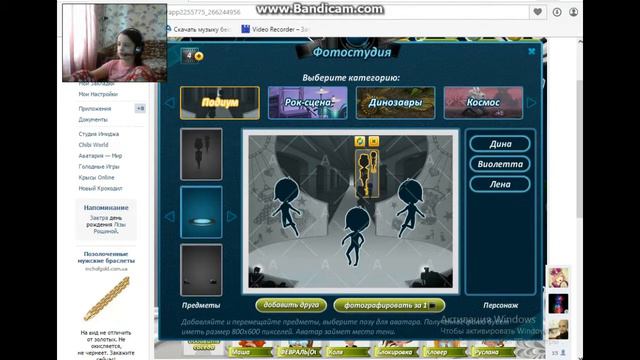Open Приложения in the sidebar
This screenshot has width=640, height=360.
coord(95,109)
